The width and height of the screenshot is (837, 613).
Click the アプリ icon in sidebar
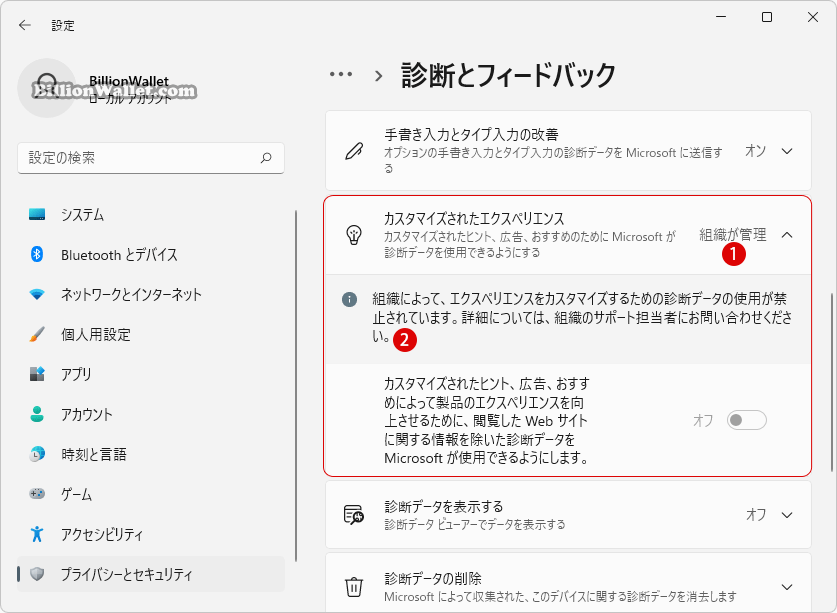37,374
